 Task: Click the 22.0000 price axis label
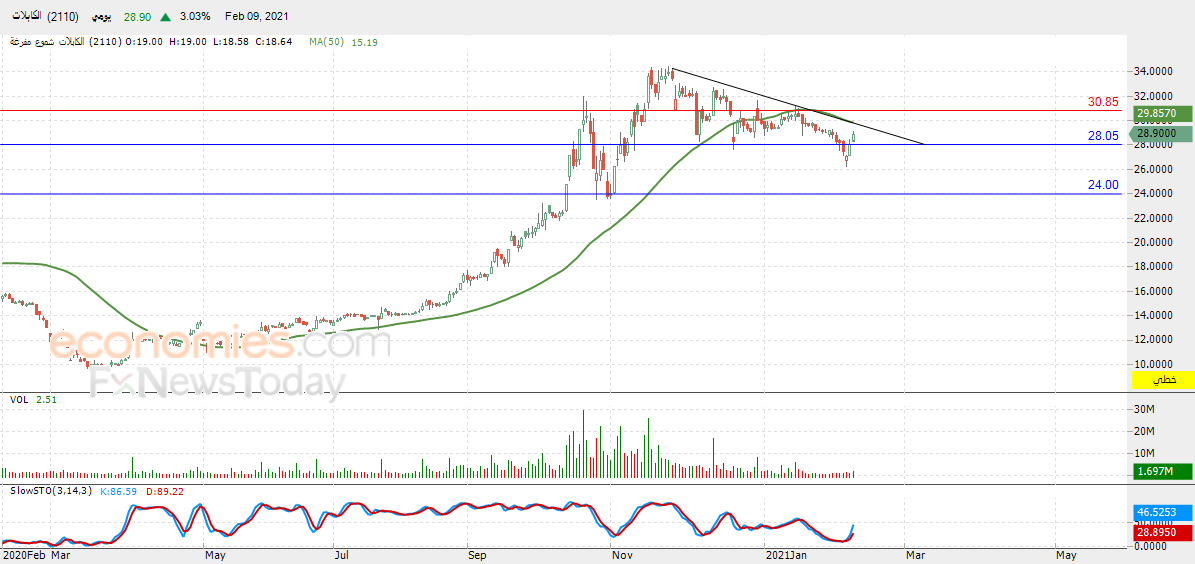point(1153,218)
